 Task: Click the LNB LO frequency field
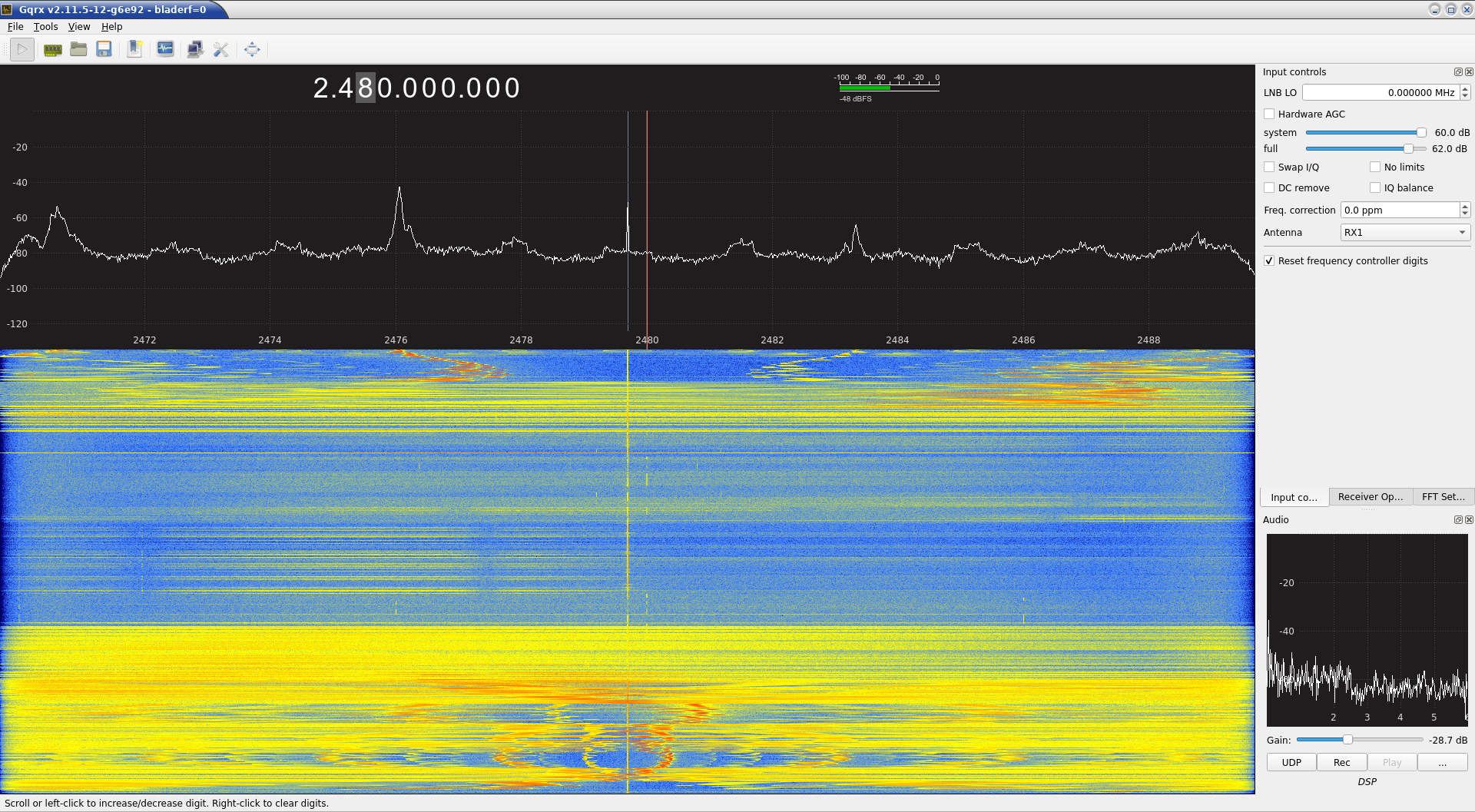click(1381, 92)
